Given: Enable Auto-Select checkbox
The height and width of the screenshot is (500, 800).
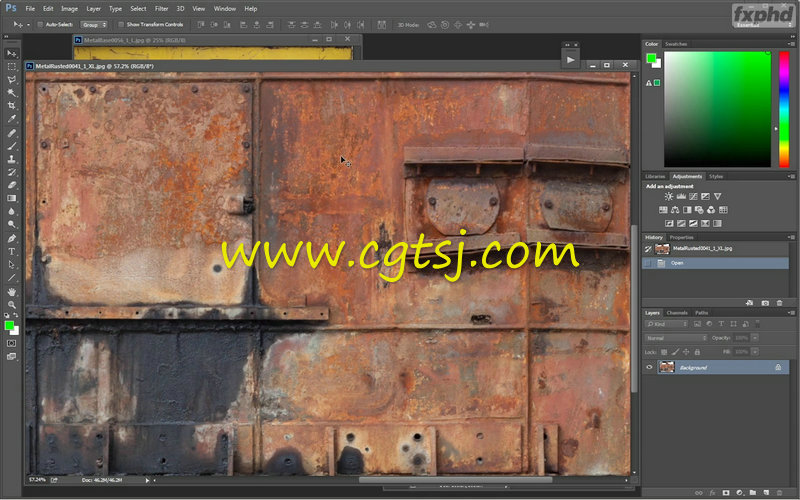Looking at the screenshot, I should 40,24.
